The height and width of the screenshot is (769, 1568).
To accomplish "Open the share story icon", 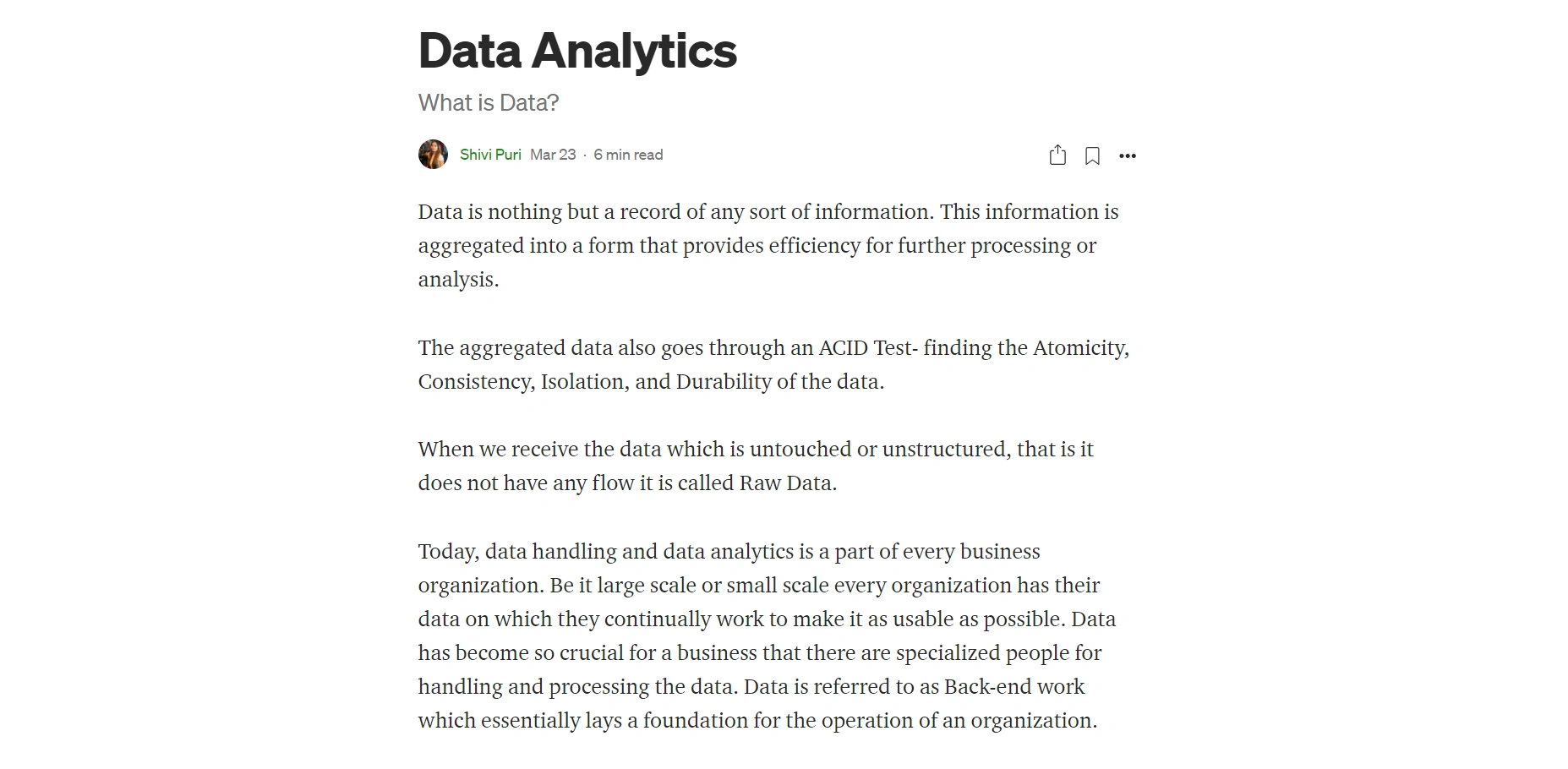I will [x=1057, y=155].
